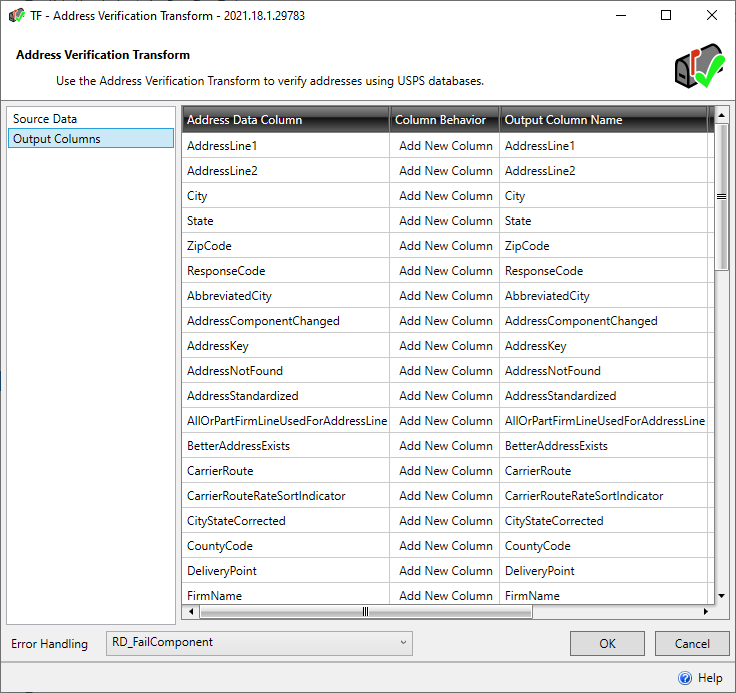Select the FirmName address data cell

pyautogui.click(x=285, y=594)
